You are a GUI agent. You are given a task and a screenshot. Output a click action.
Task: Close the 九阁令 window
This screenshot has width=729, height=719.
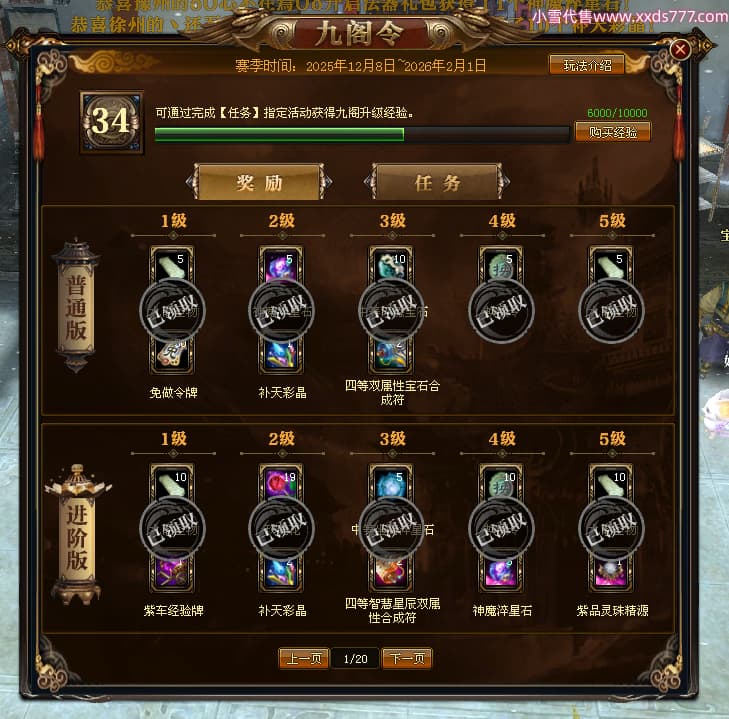coord(680,49)
